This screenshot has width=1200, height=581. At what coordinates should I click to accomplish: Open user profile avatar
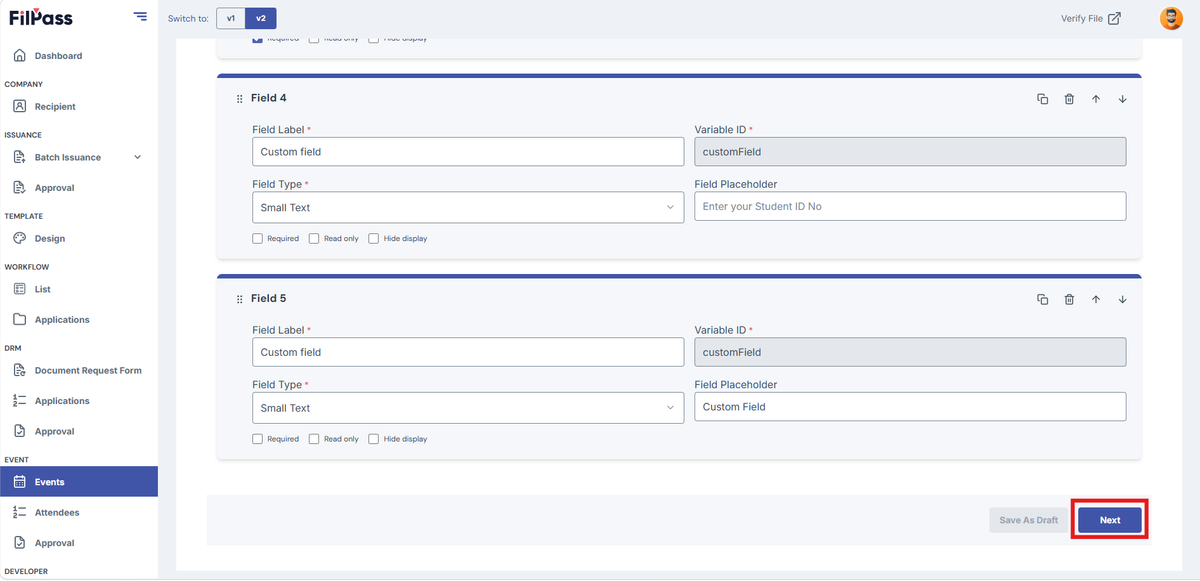click(x=1171, y=18)
